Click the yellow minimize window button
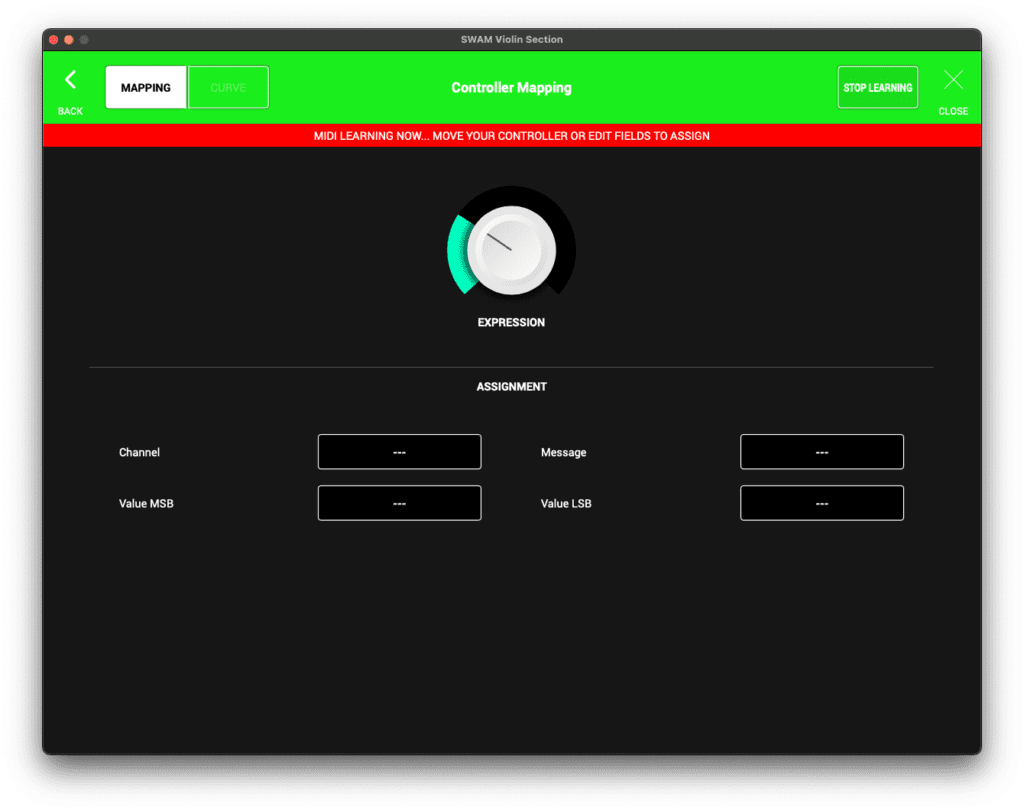 coord(69,40)
